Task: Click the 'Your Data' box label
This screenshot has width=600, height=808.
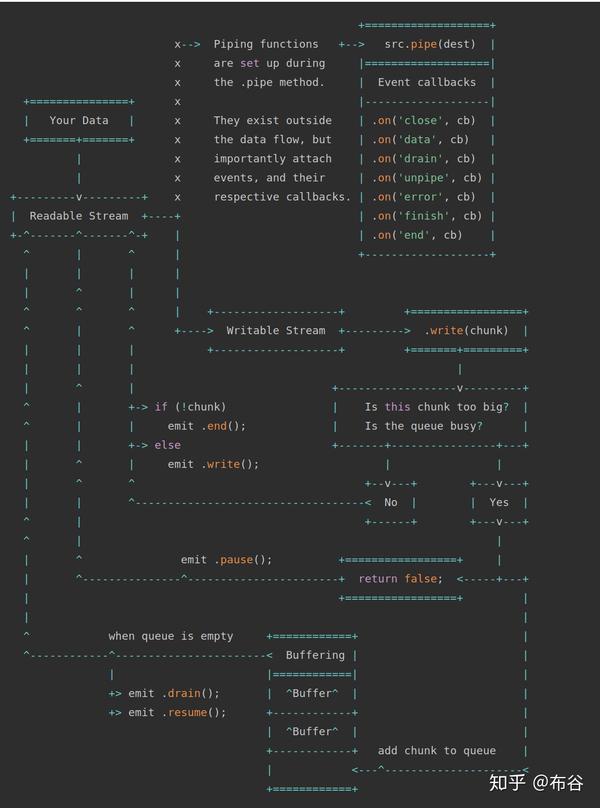Action: tap(79, 121)
